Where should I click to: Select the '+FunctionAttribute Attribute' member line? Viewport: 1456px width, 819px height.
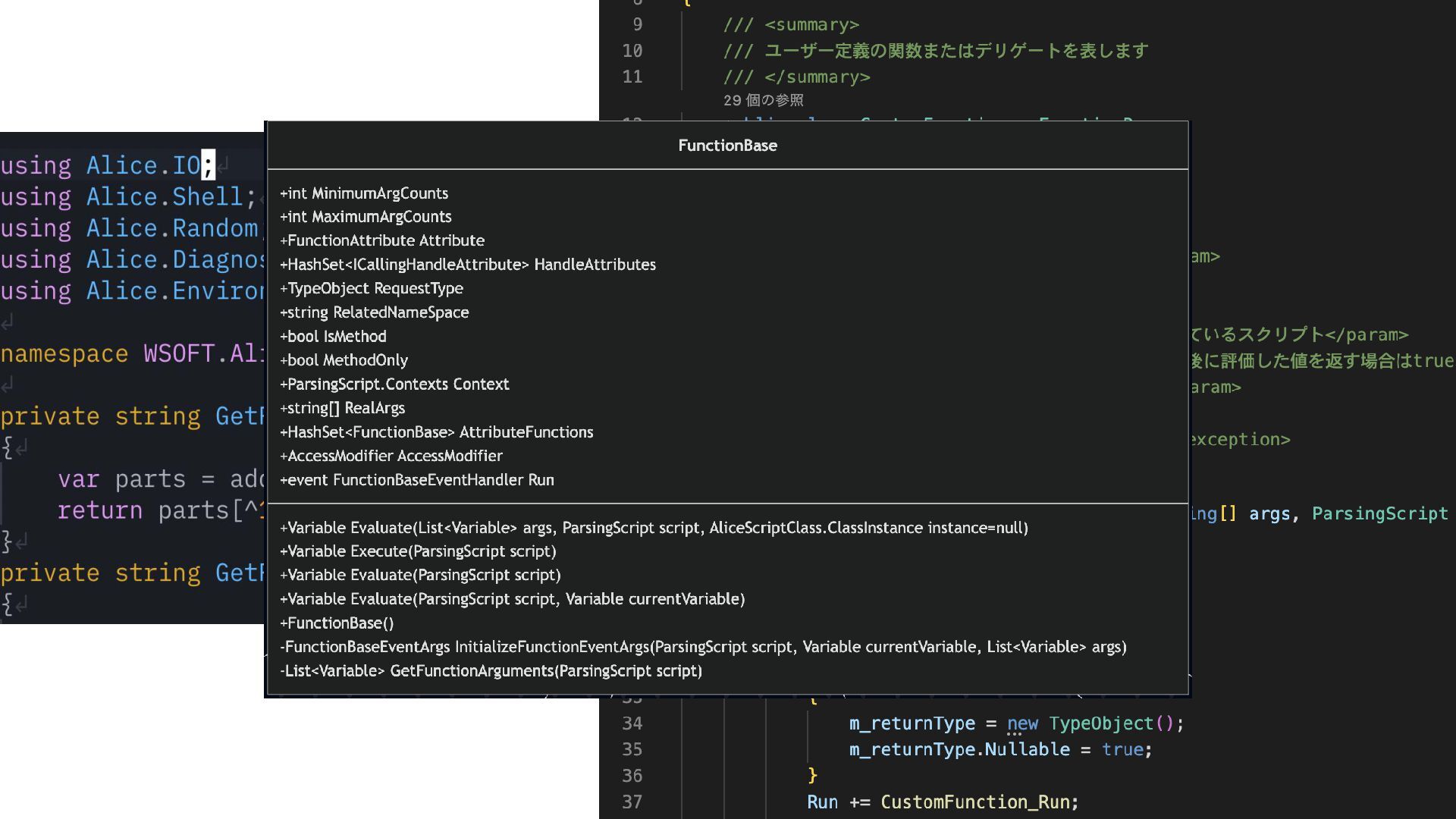[x=382, y=240]
